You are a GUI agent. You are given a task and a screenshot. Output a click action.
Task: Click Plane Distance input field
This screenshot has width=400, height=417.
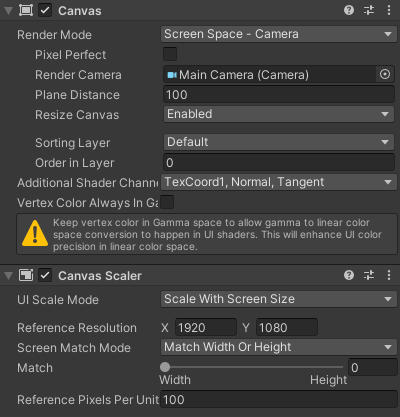[279, 95]
